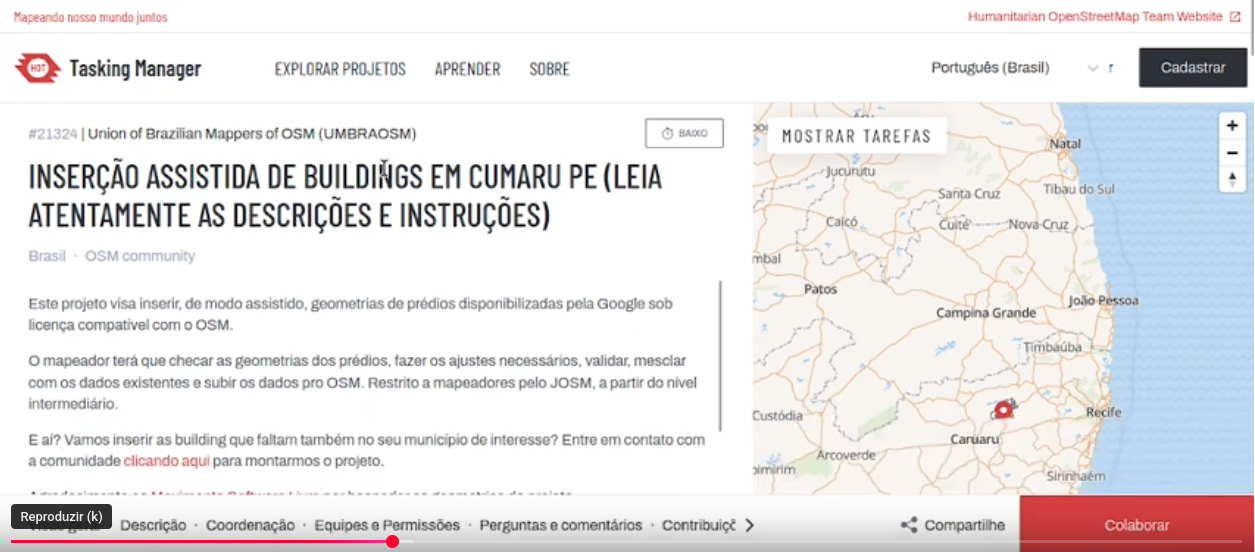Go to the Sobre page
This screenshot has width=1255, height=552.
(x=549, y=69)
